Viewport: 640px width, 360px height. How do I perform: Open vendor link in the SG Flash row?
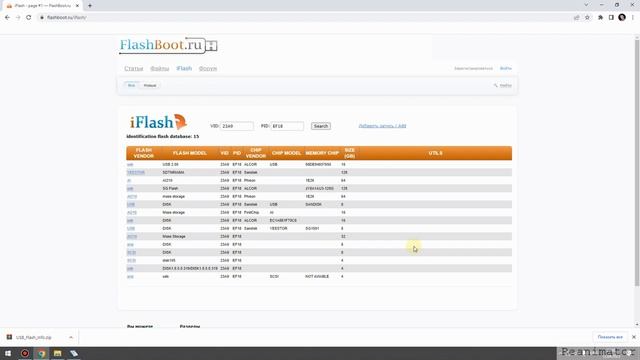[130, 189]
